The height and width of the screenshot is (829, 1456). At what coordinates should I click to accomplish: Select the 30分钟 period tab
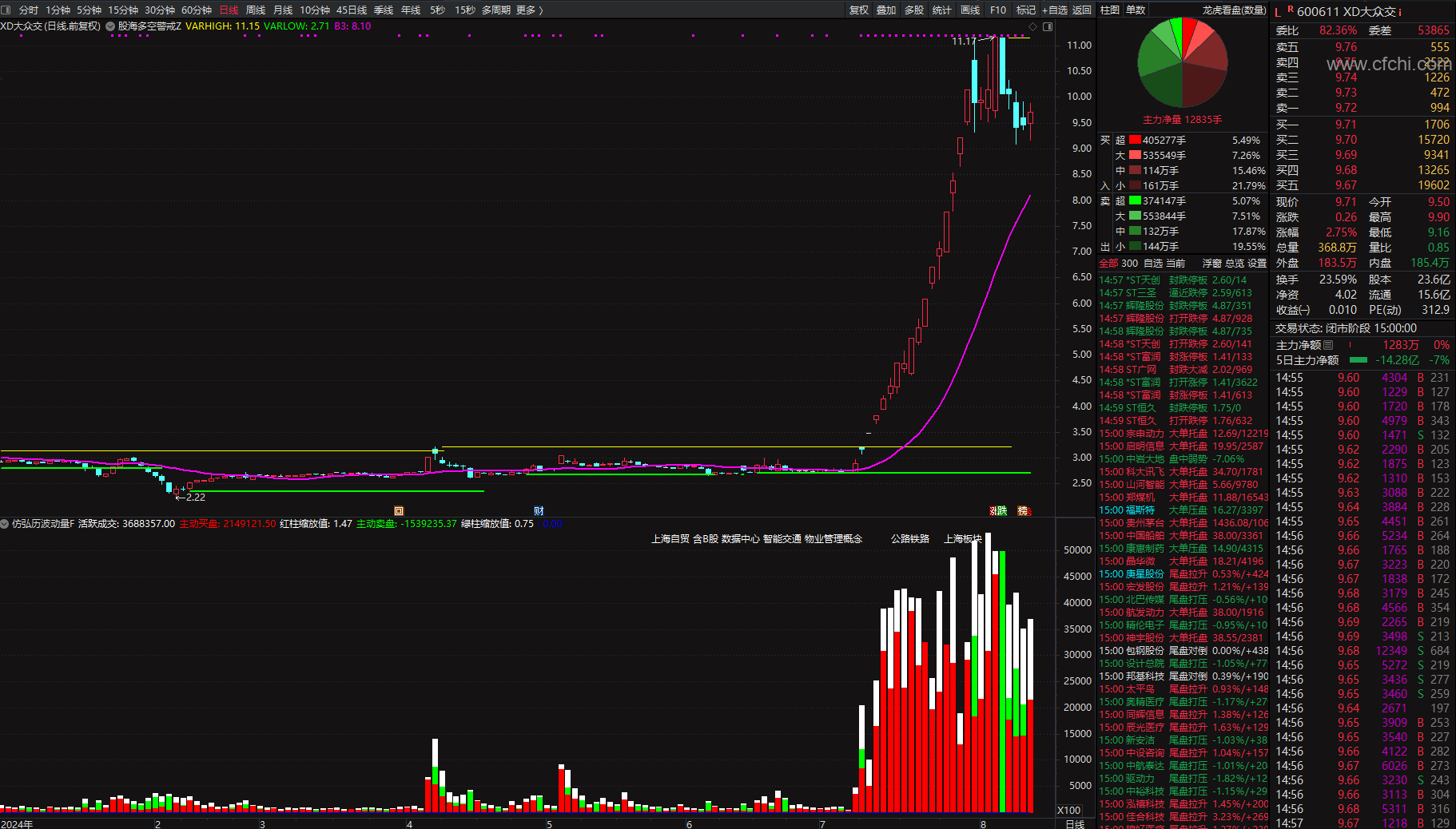(160, 10)
